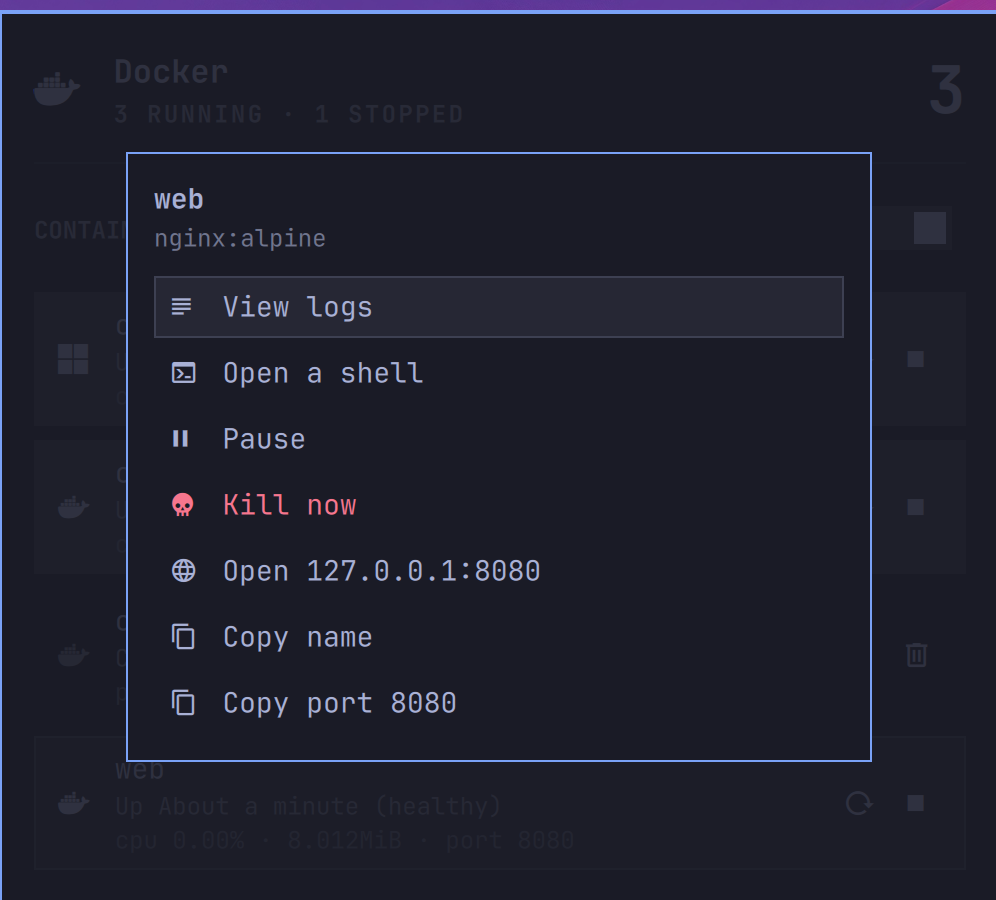
Task: Open 127.0.0.1:8080 in browser
Action: [x=499, y=571]
